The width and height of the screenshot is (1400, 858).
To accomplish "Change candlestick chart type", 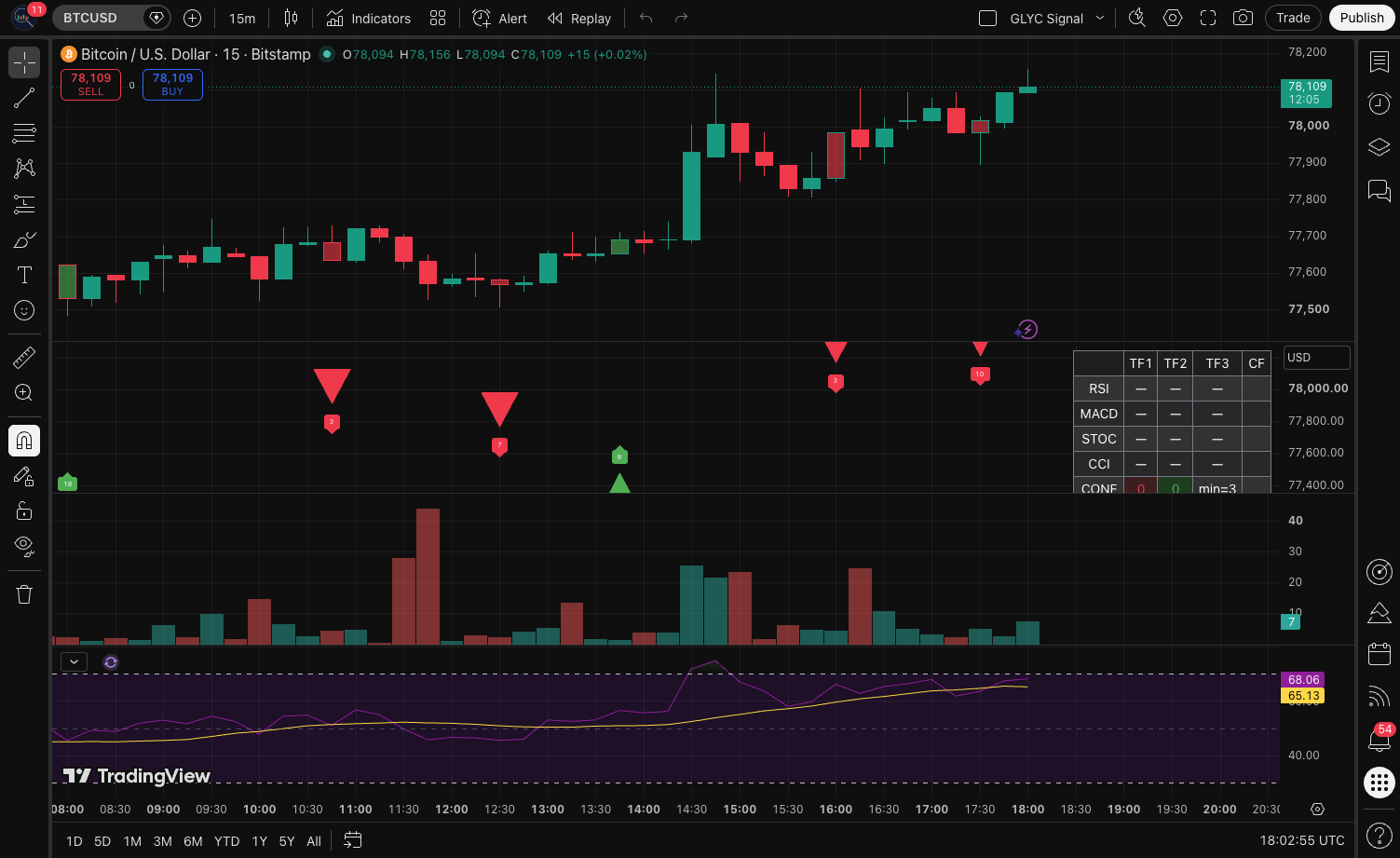I will (x=291, y=18).
